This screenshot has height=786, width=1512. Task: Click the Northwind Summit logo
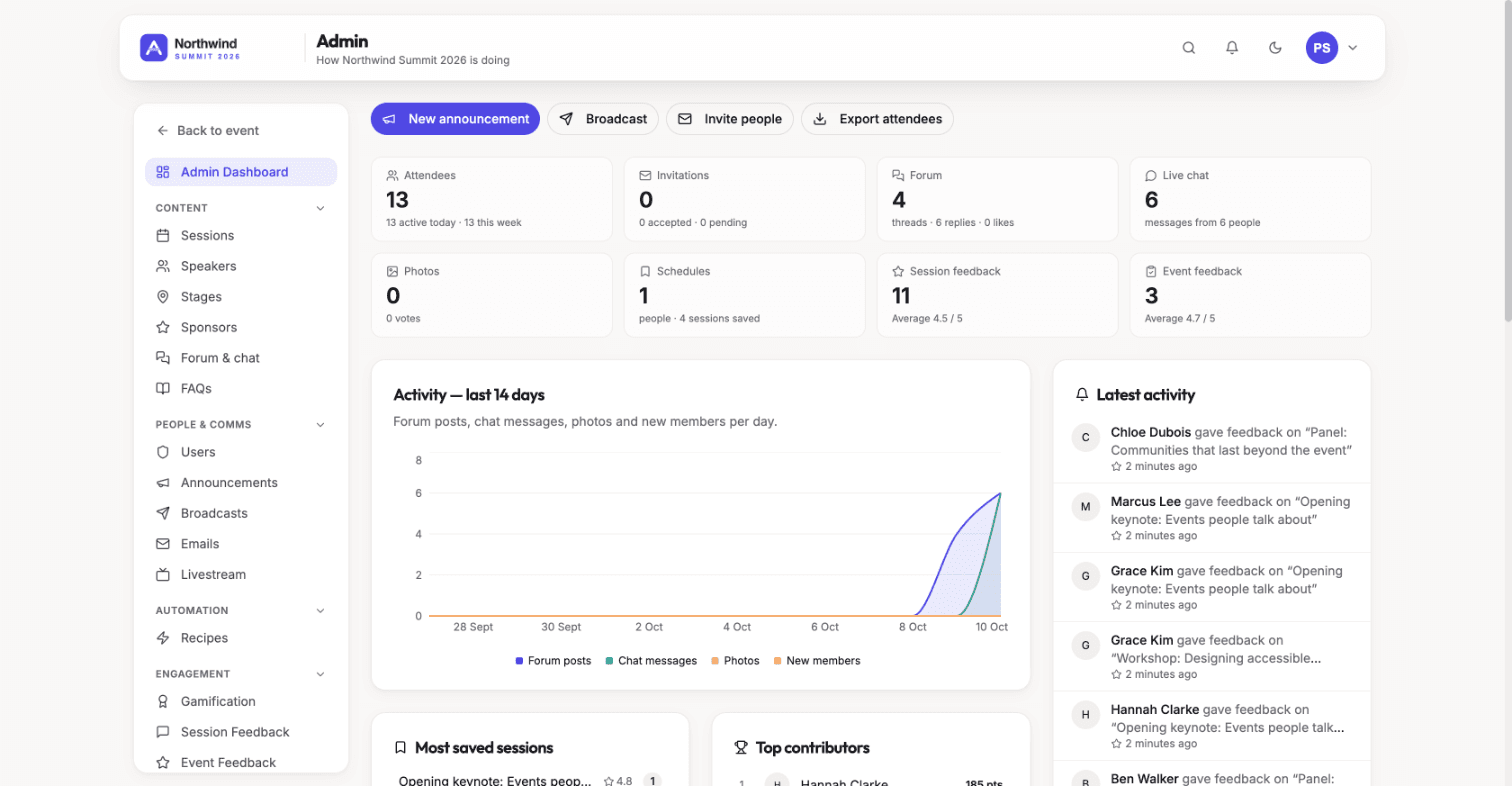click(190, 48)
